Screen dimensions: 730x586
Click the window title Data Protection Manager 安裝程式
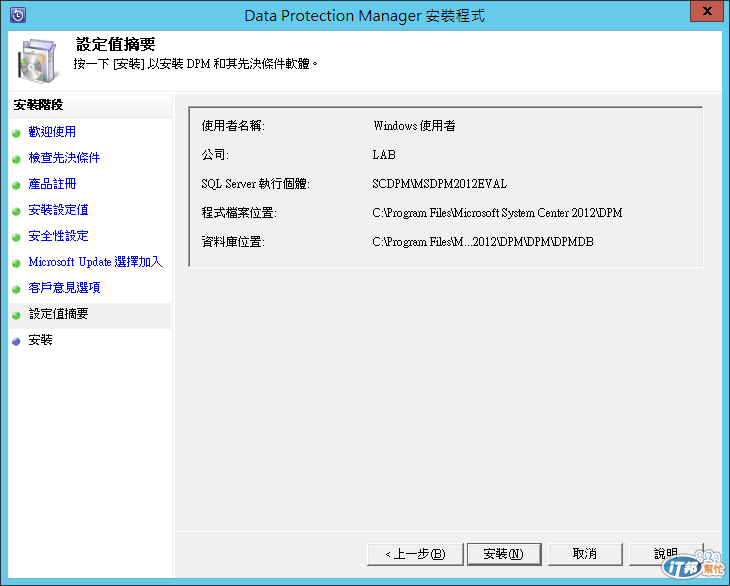(365, 15)
